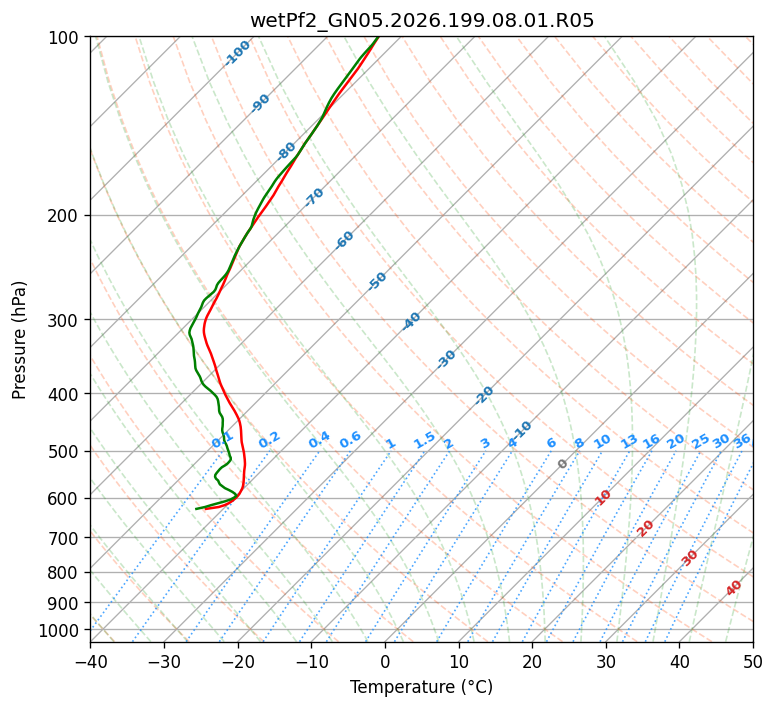
Task: Click the 0 x-axis tick label
Action: pos(386,661)
